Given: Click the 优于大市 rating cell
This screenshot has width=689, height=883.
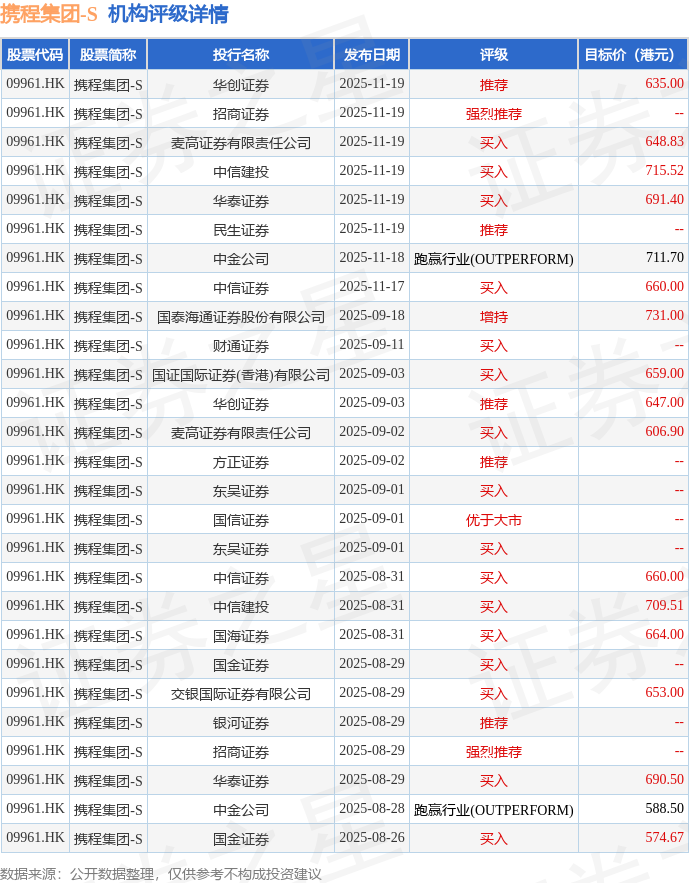Looking at the screenshot, I should 494,520.
